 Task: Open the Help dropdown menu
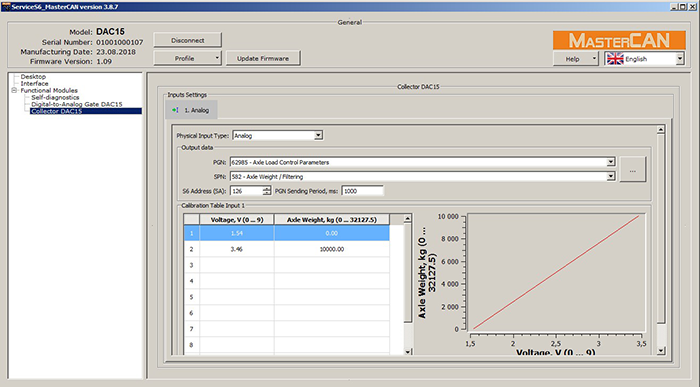[x=576, y=58]
